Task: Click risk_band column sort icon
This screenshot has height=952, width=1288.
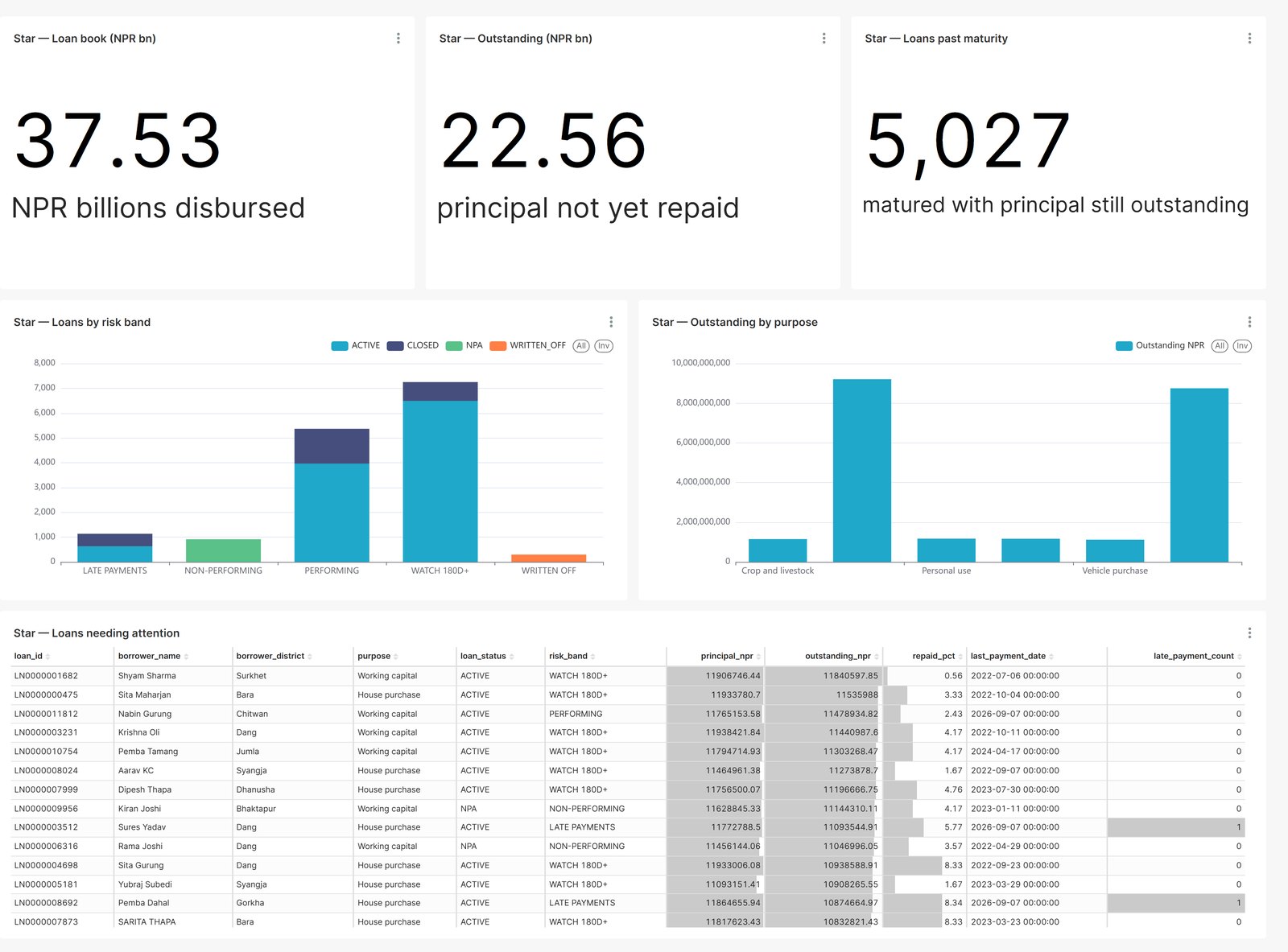Action: point(593,657)
